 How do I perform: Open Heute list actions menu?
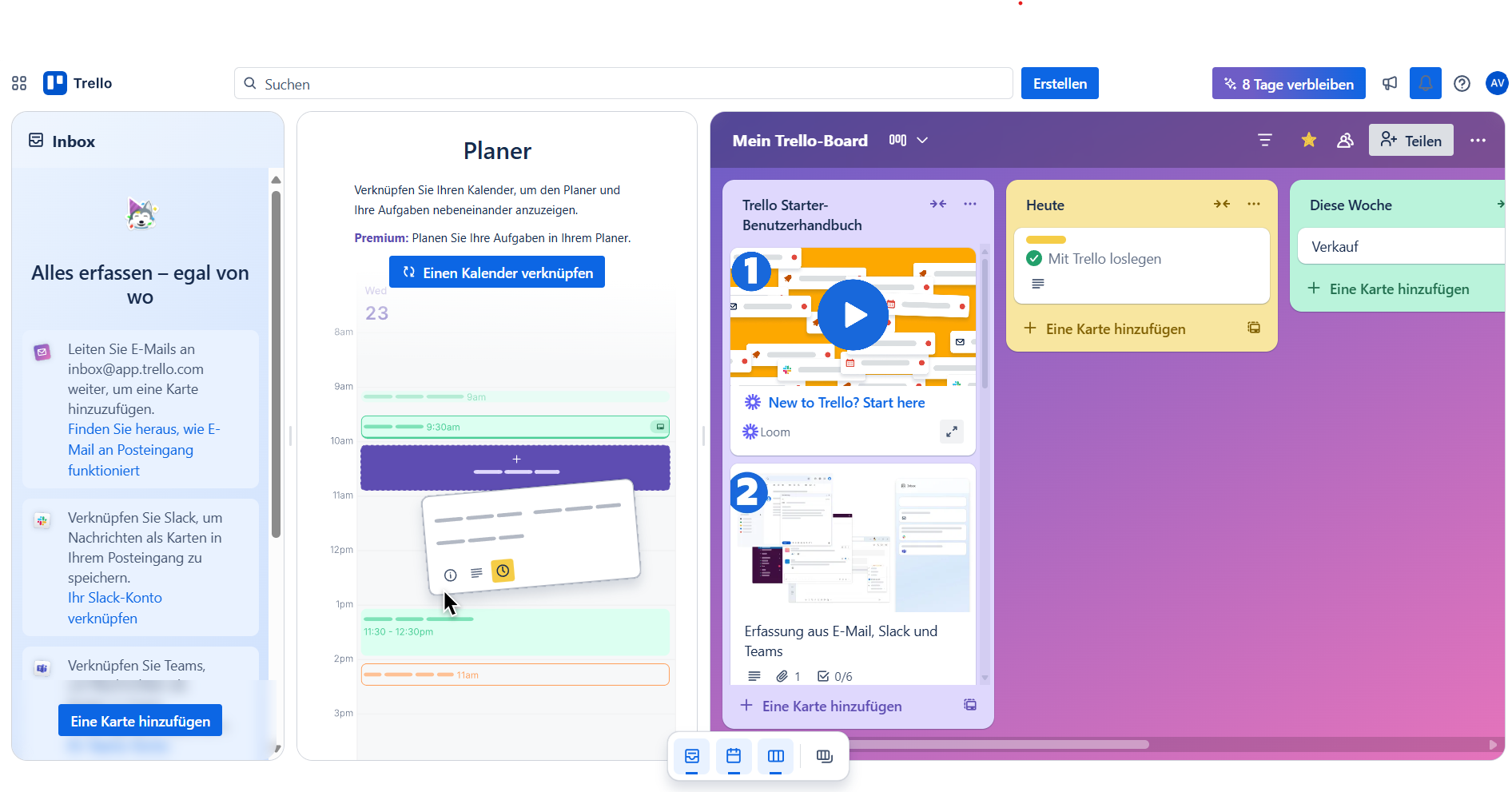[1254, 204]
